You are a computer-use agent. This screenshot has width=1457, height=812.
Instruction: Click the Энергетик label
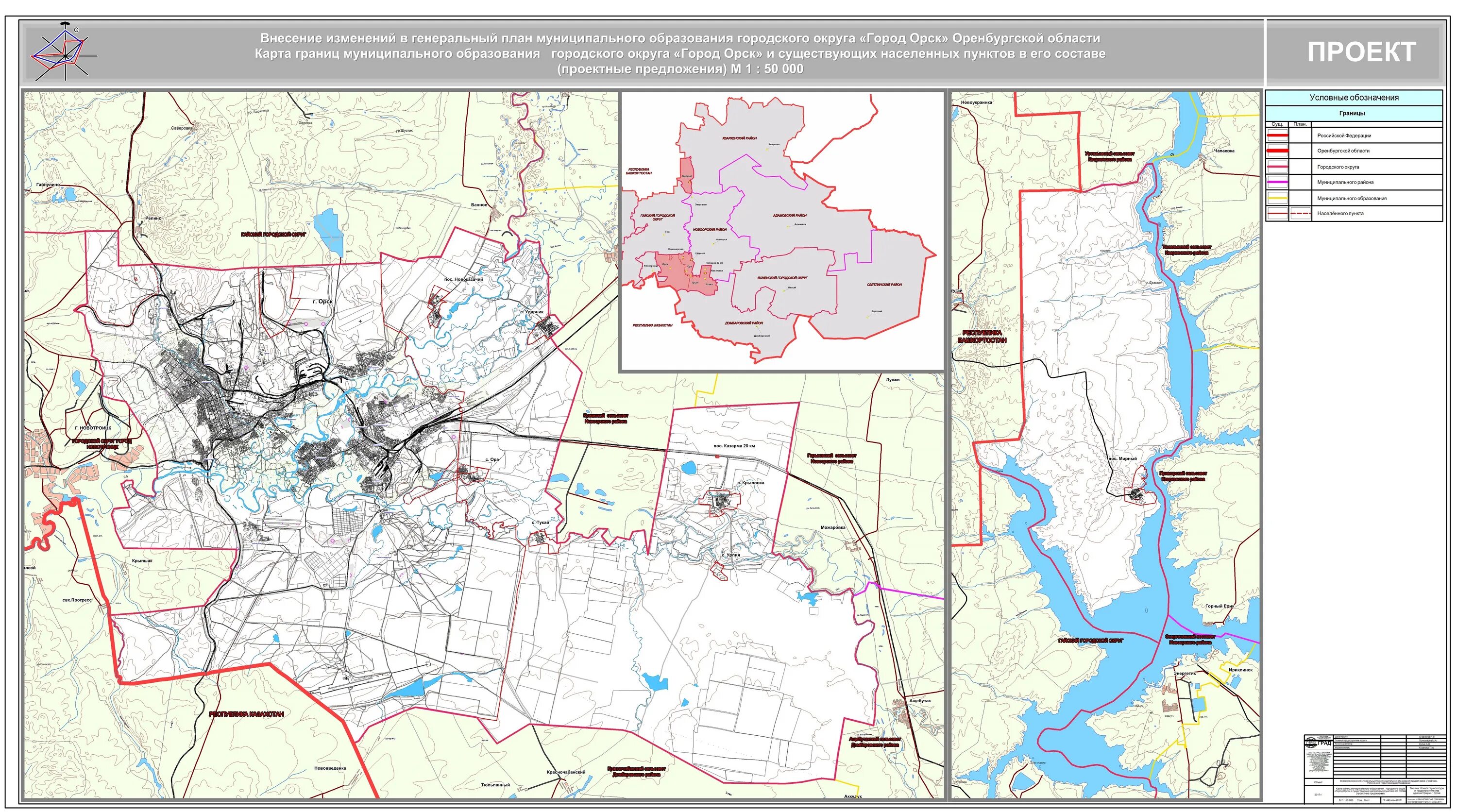pos(1185,674)
